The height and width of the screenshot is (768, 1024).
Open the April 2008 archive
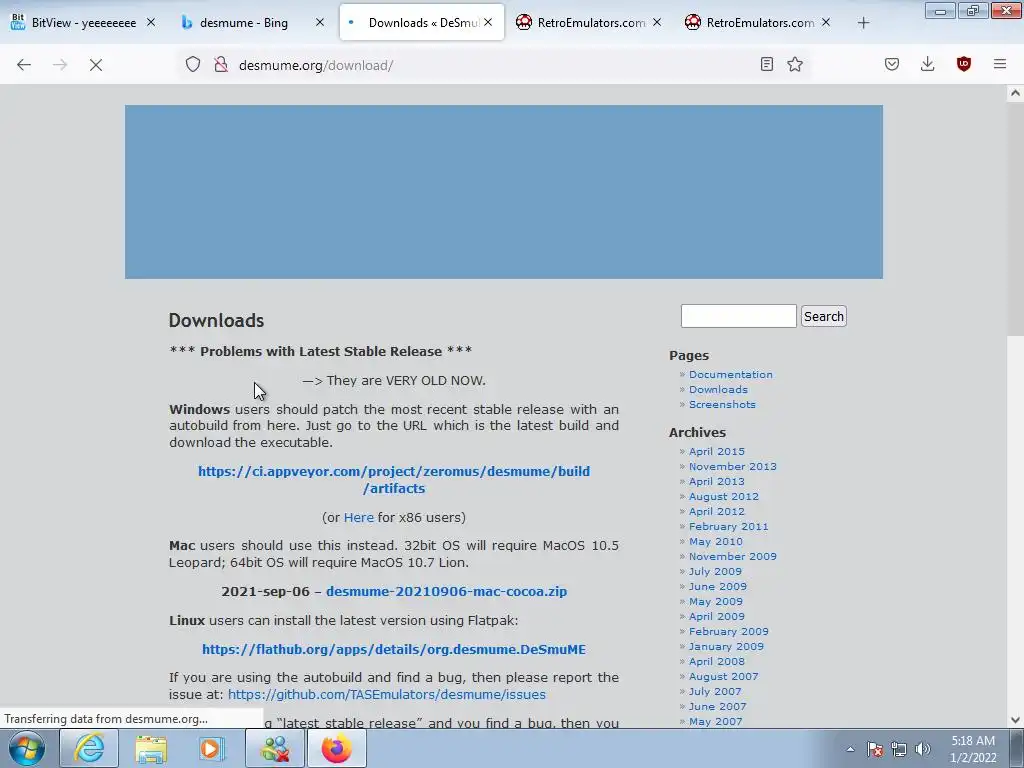click(x=716, y=662)
